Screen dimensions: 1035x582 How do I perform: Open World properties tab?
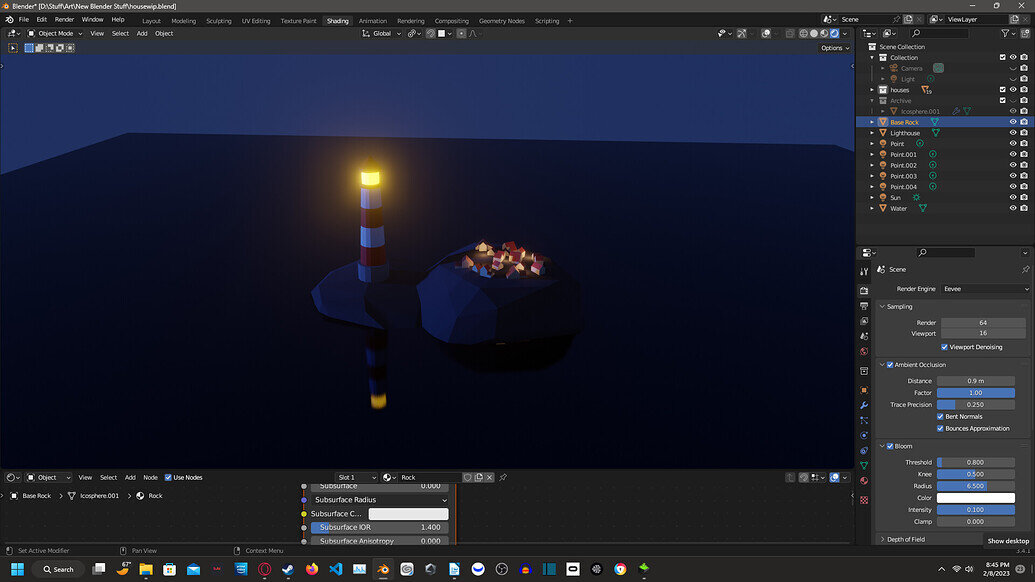pos(864,351)
